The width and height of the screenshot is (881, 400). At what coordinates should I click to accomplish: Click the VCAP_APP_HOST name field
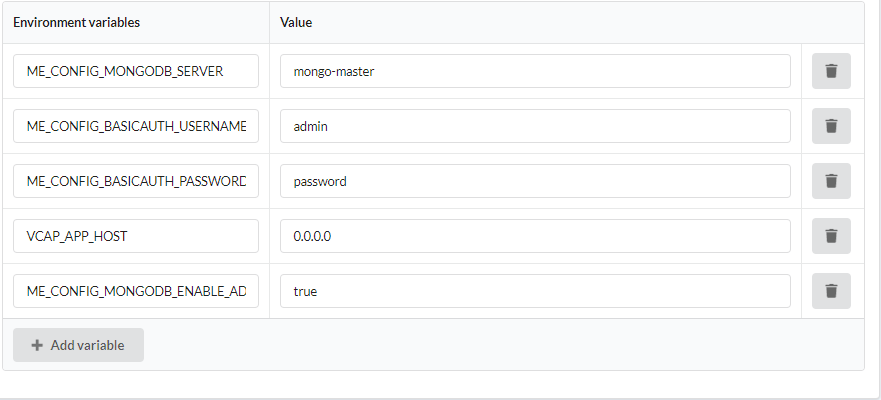pyautogui.click(x=136, y=236)
